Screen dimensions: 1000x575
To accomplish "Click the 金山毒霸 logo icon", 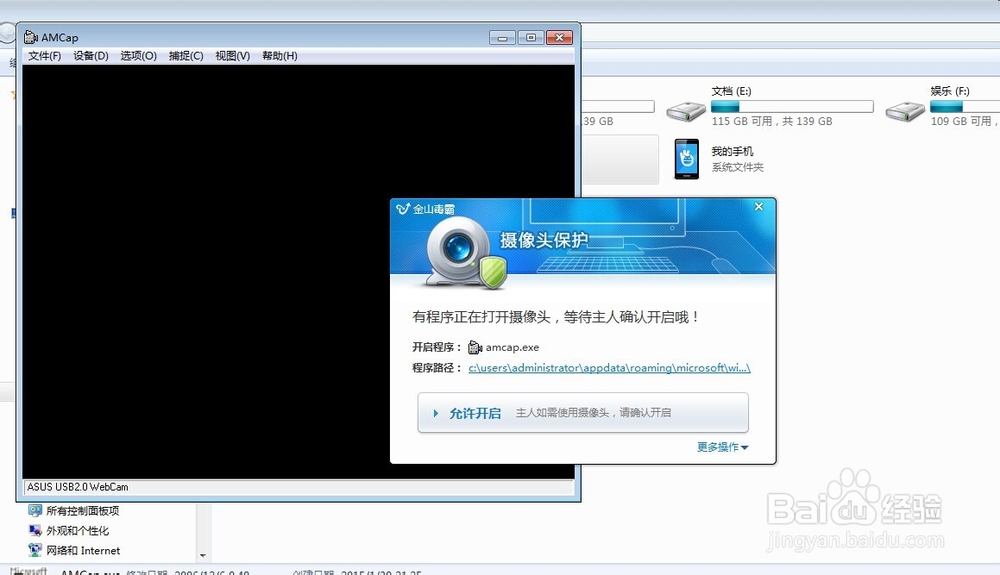I will [x=402, y=209].
